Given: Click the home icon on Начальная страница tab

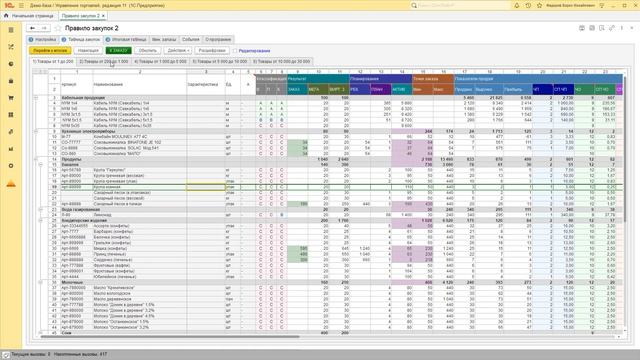Looking at the screenshot, I should pyautogui.click(x=6, y=16).
